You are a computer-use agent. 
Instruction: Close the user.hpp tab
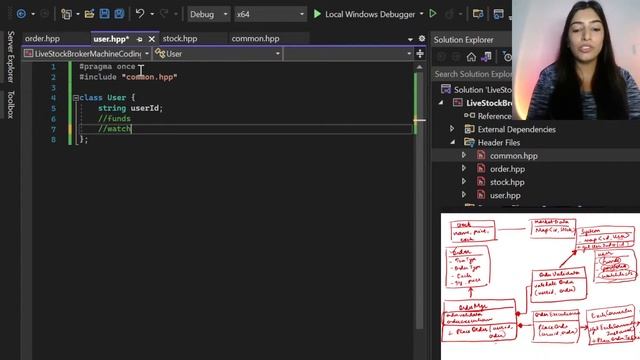click(x=152, y=39)
